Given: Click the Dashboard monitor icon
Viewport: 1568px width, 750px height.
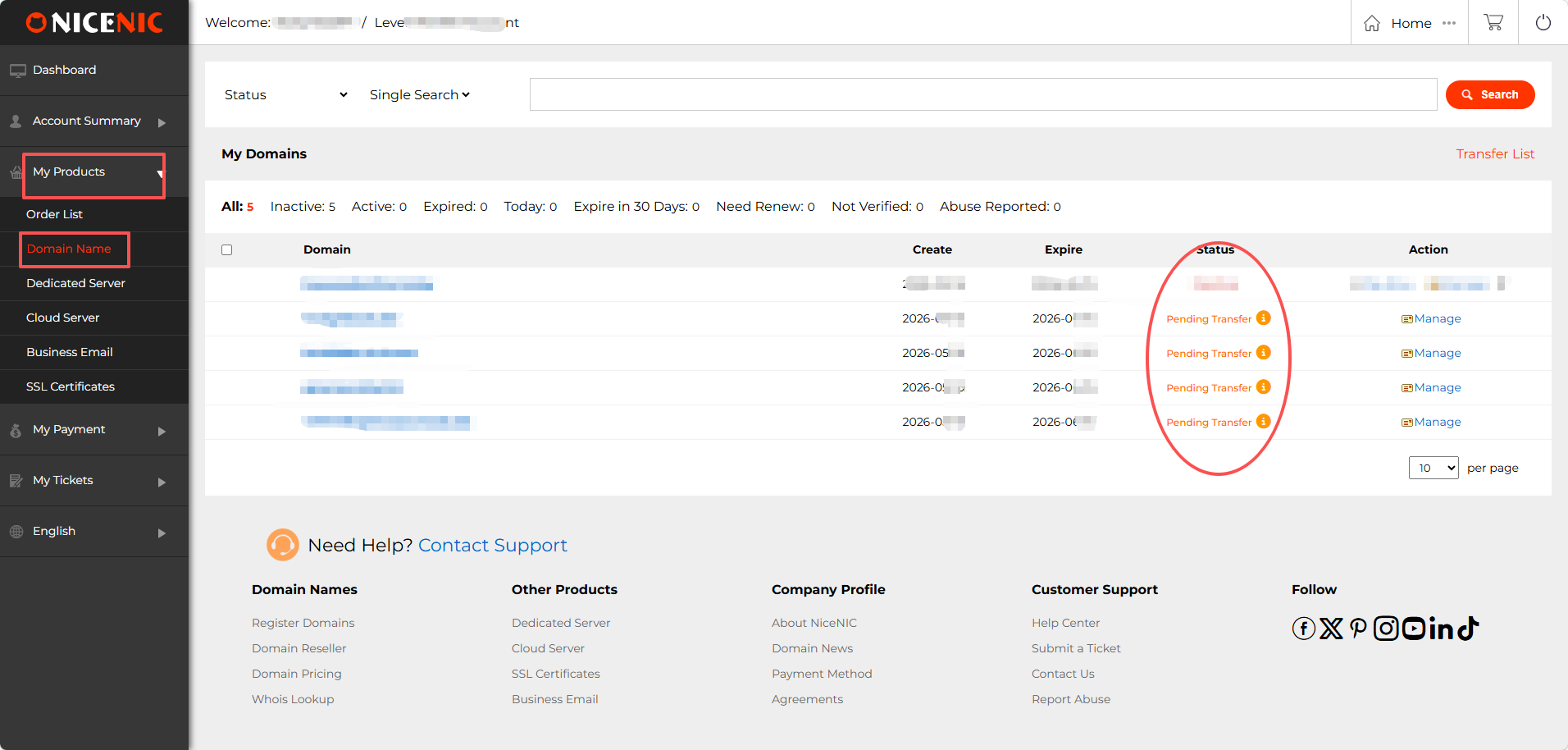Looking at the screenshot, I should [17, 71].
